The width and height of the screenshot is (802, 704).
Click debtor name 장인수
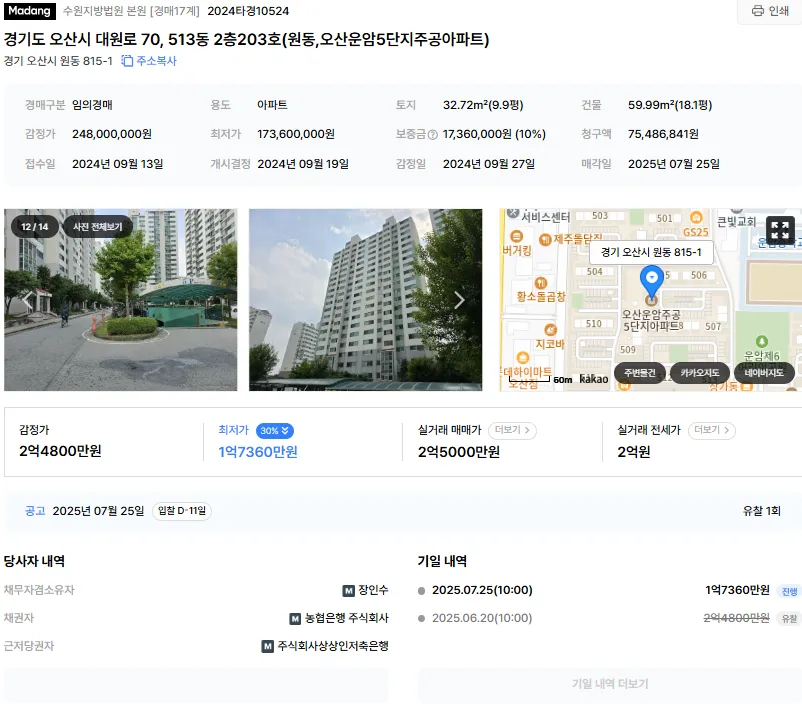(x=373, y=590)
